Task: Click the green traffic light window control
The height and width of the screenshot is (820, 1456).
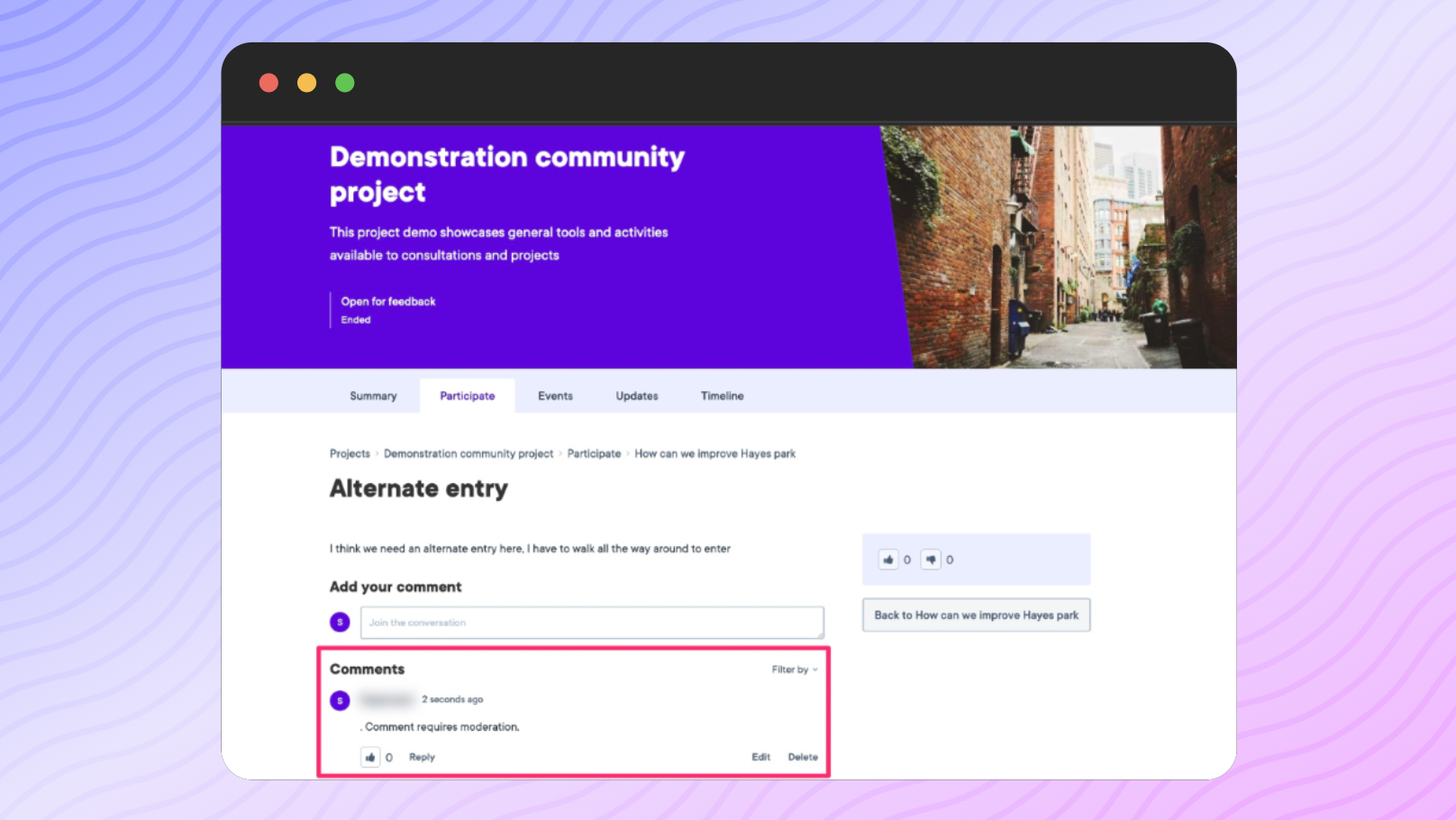Action: pyautogui.click(x=344, y=82)
